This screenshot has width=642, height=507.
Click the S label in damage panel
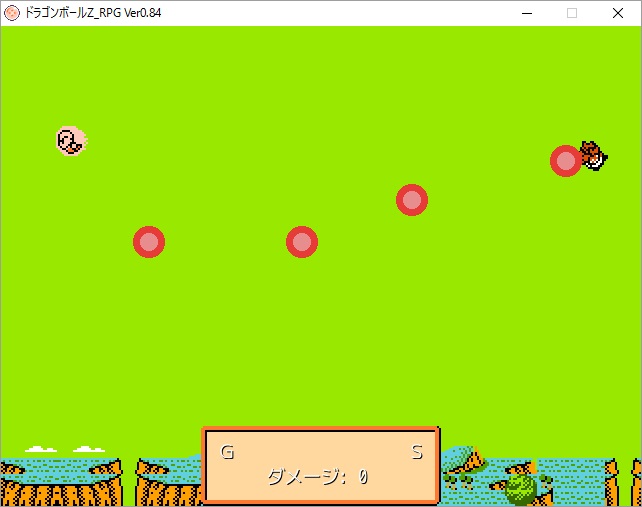pyautogui.click(x=417, y=453)
